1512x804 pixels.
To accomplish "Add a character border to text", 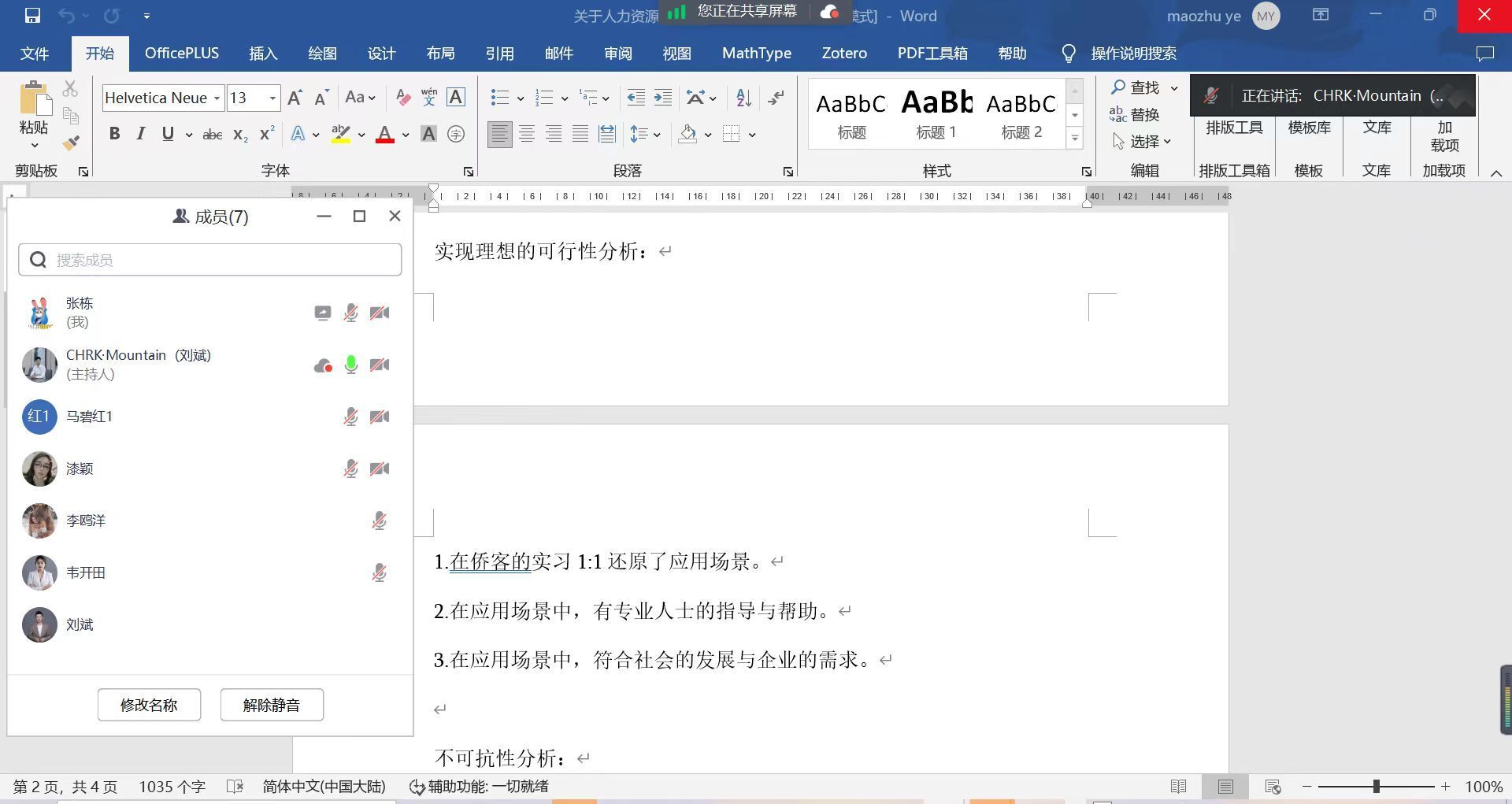I will [455, 98].
